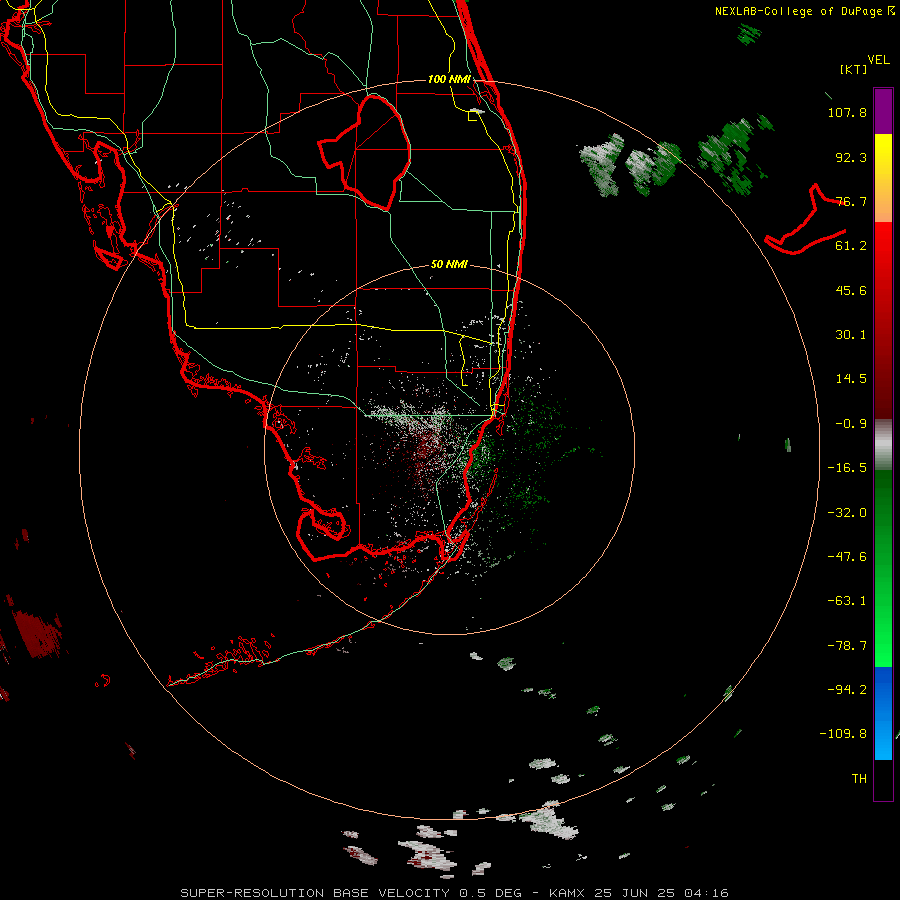Click the 50 NMI range ring label
This screenshot has height=900, width=900.
[x=449, y=265]
